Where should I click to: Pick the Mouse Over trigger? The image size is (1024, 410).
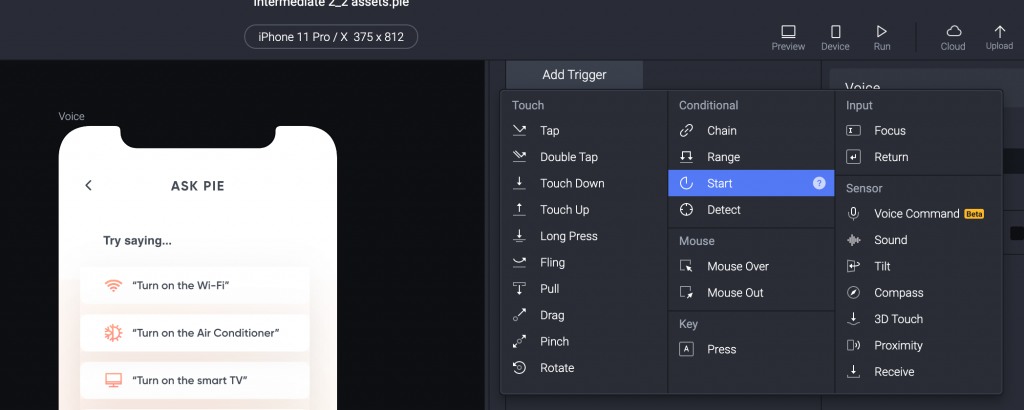pyautogui.click(x=737, y=266)
